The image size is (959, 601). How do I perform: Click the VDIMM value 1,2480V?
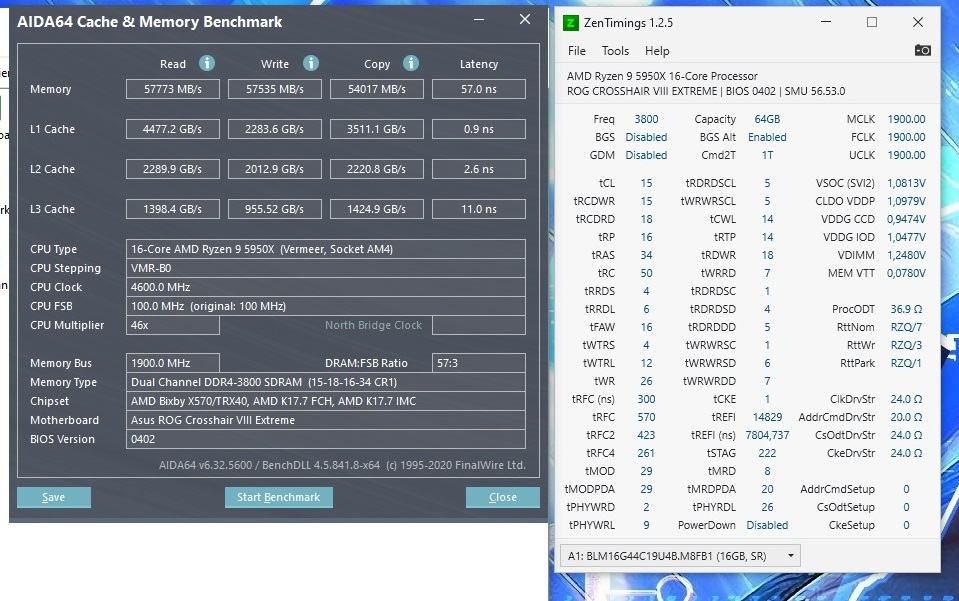click(906, 255)
